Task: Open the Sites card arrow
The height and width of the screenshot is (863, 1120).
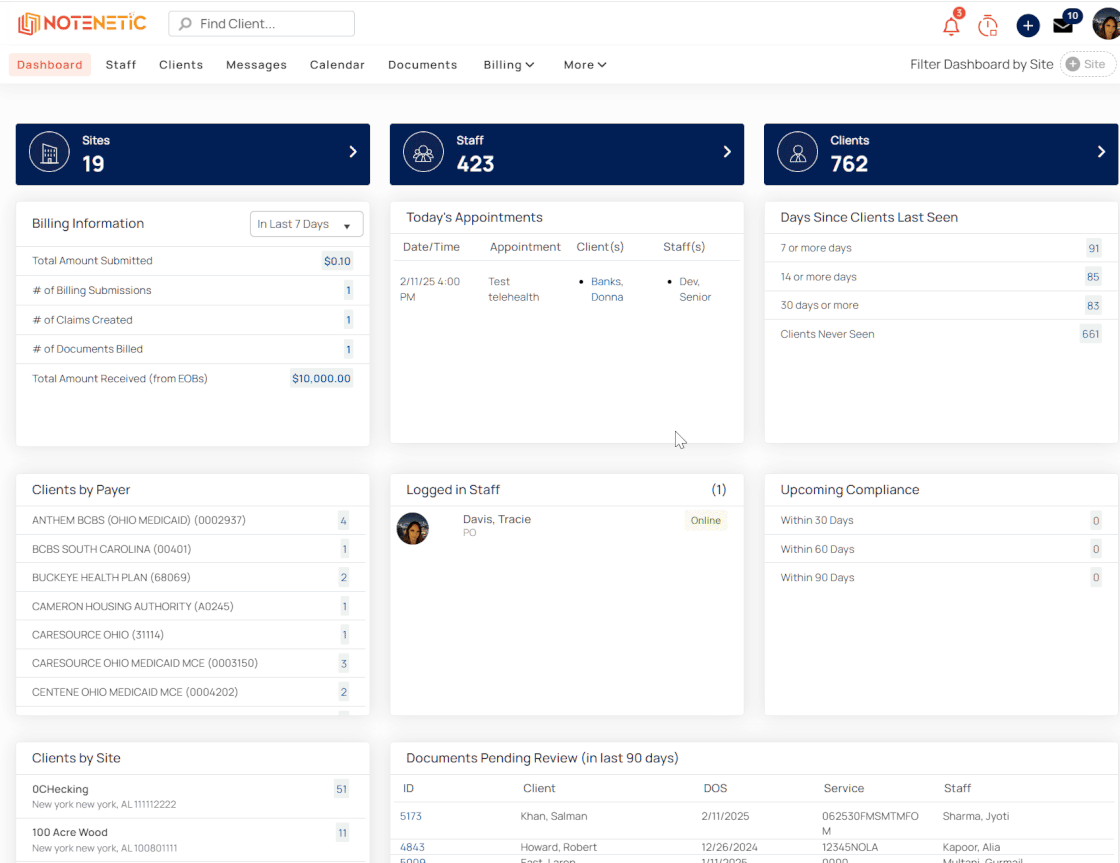Action: 353,152
